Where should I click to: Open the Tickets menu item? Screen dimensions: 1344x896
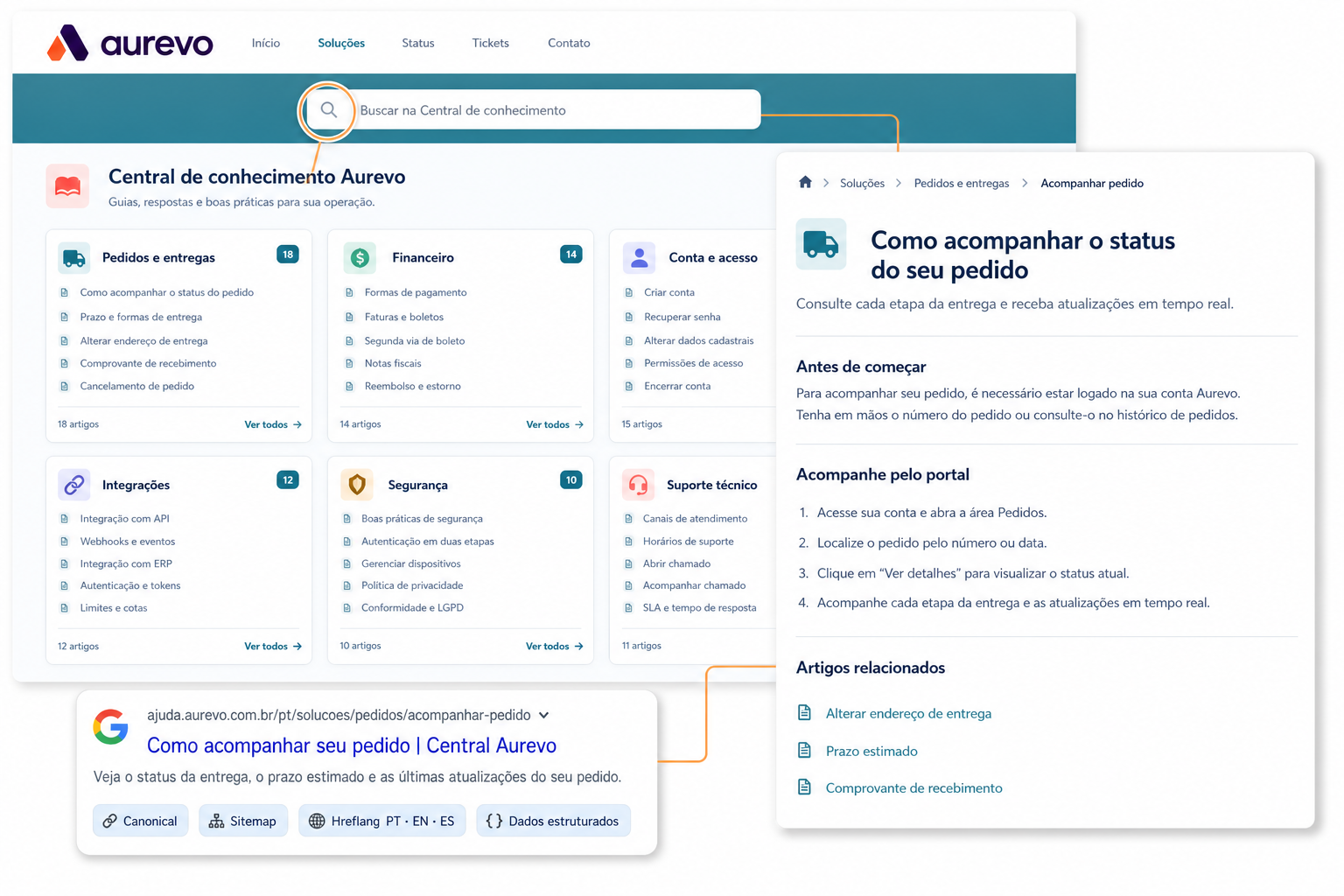point(491,43)
